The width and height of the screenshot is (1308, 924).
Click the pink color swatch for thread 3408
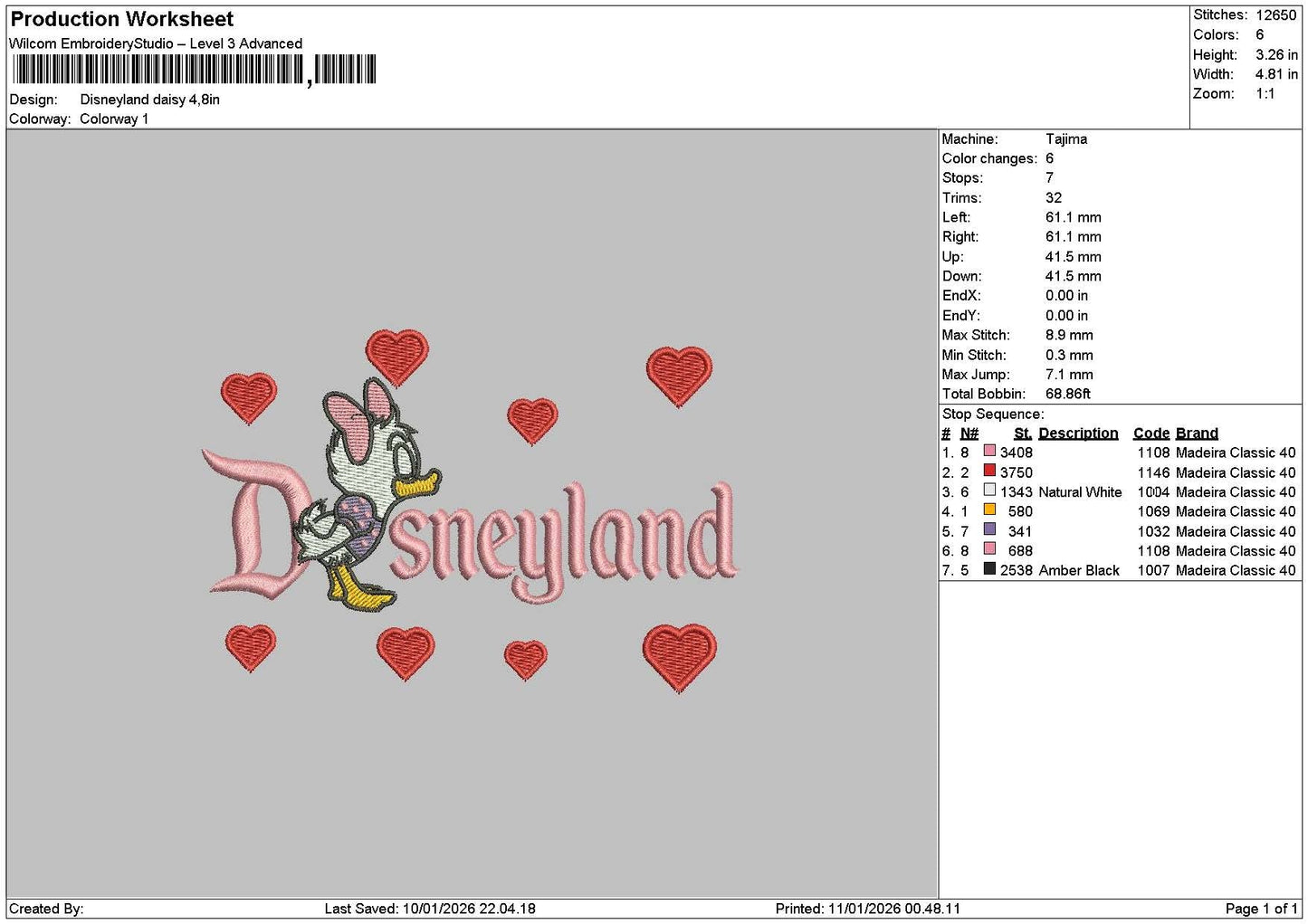[x=989, y=451]
